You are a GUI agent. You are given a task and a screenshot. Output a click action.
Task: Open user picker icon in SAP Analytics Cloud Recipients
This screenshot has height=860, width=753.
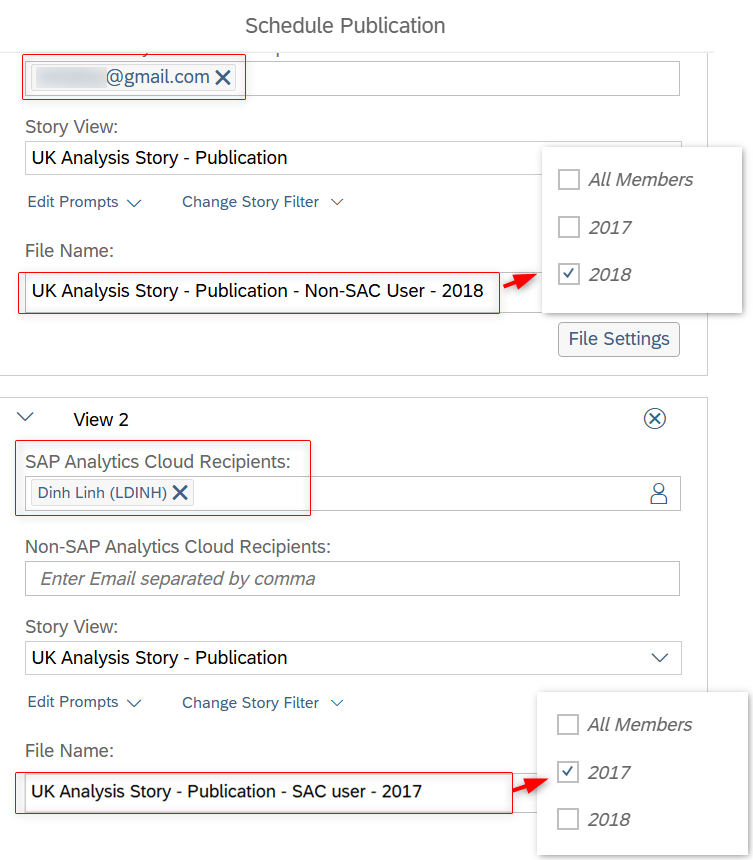tap(658, 494)
